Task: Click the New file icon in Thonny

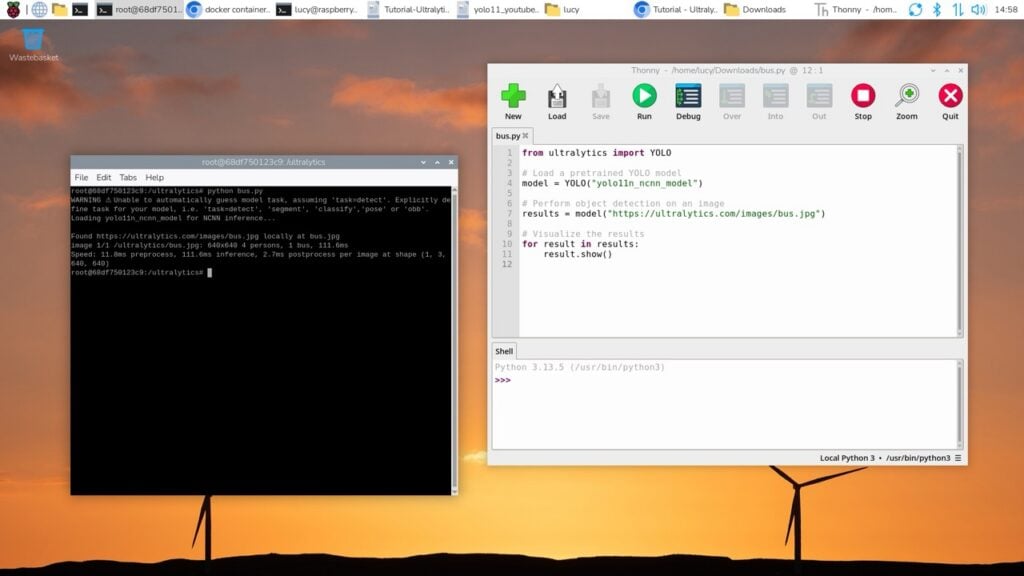Action: pos(513,97)
